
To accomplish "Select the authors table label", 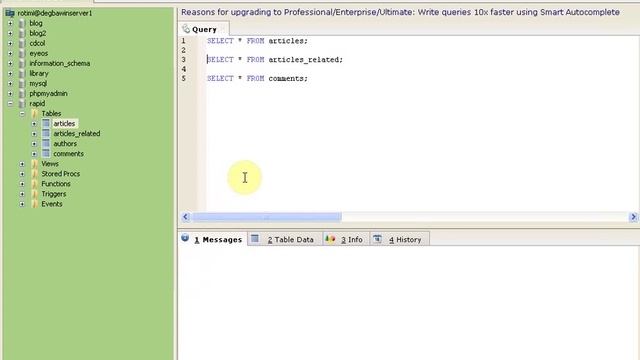I will (65, 144).
